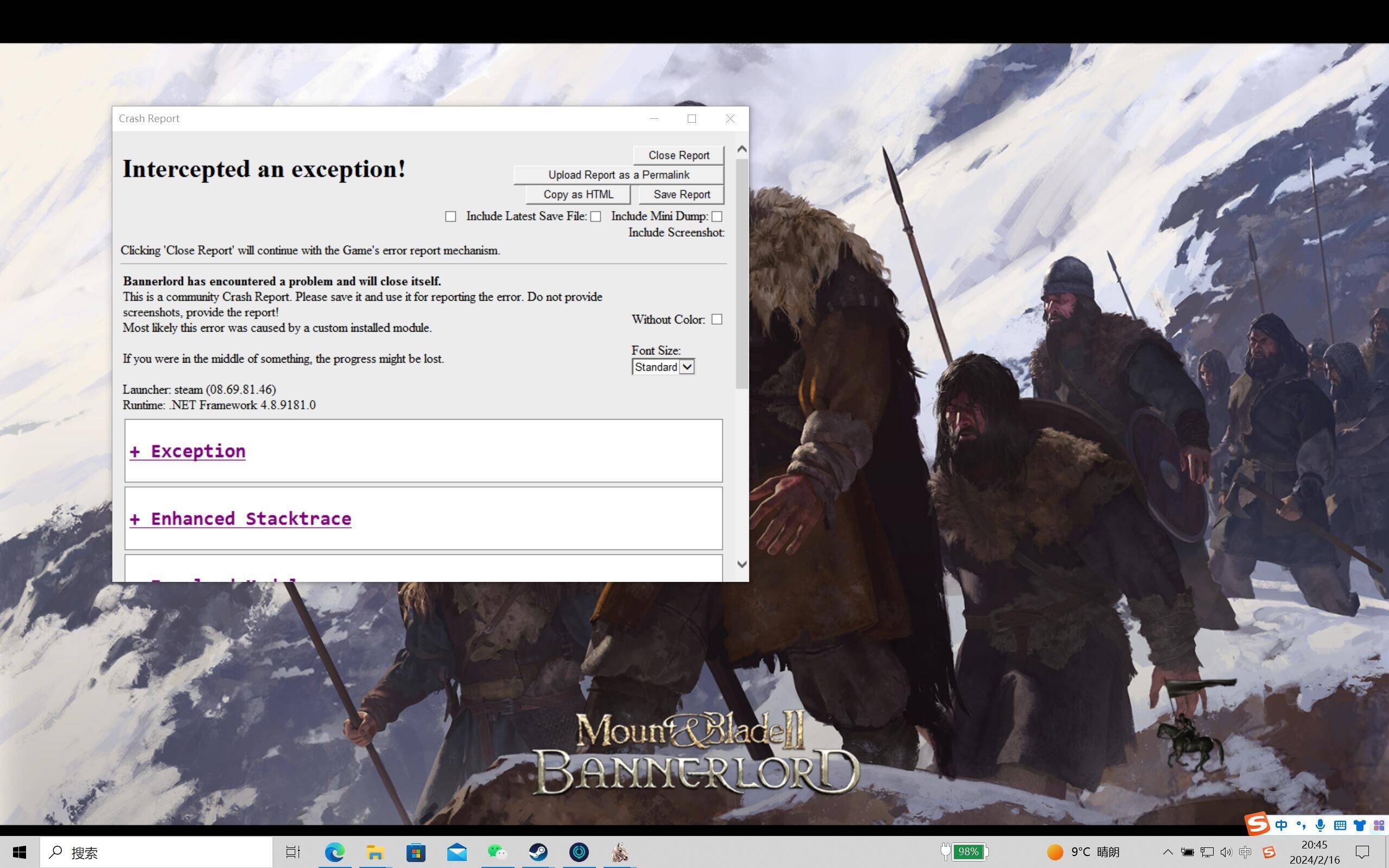This screenshot has height=868, width=1389.
Task: Open WeChat from the taskbar
Action: click(497, 852)
